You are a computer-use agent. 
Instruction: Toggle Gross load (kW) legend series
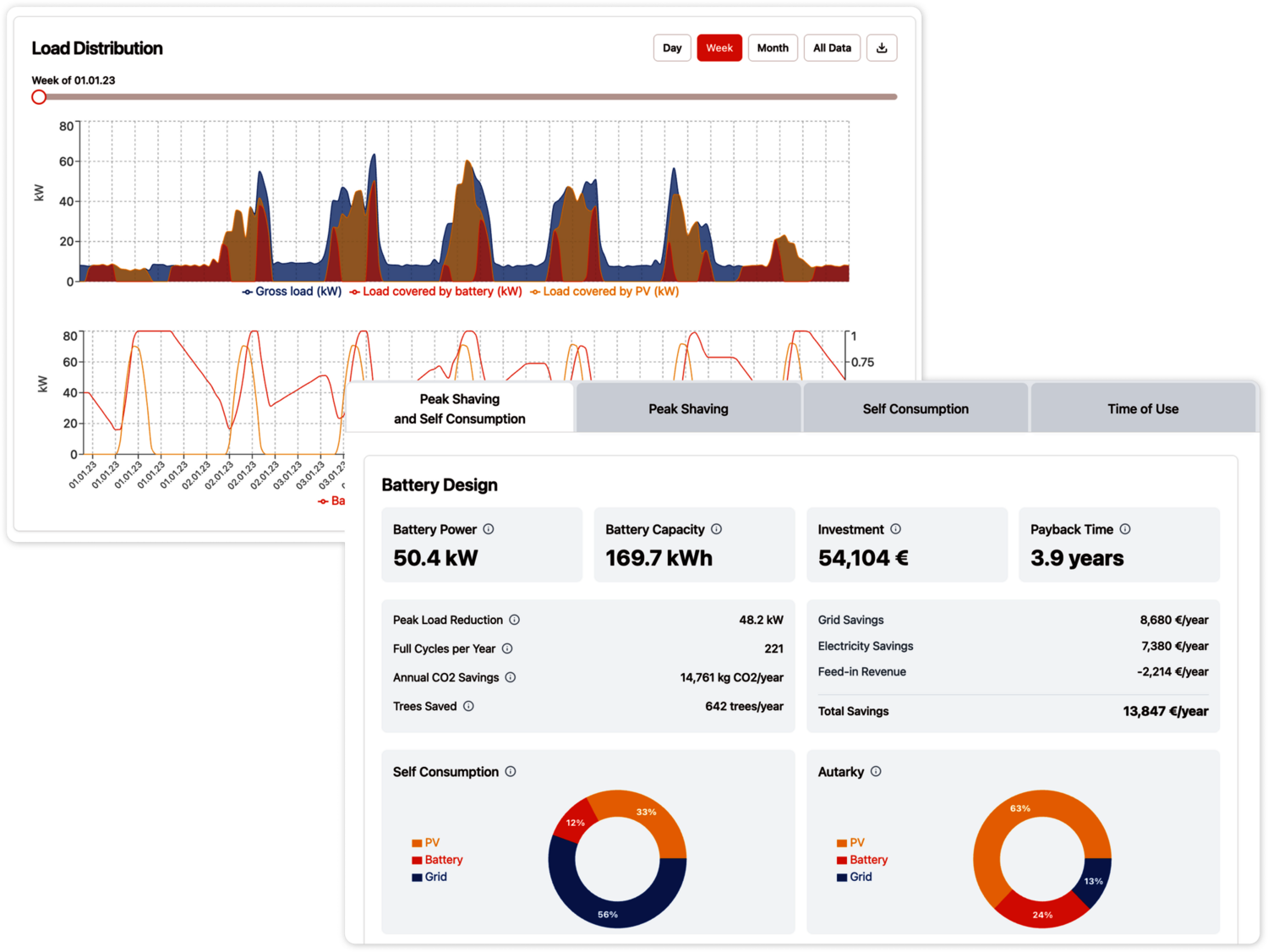(x=292, y=292)
